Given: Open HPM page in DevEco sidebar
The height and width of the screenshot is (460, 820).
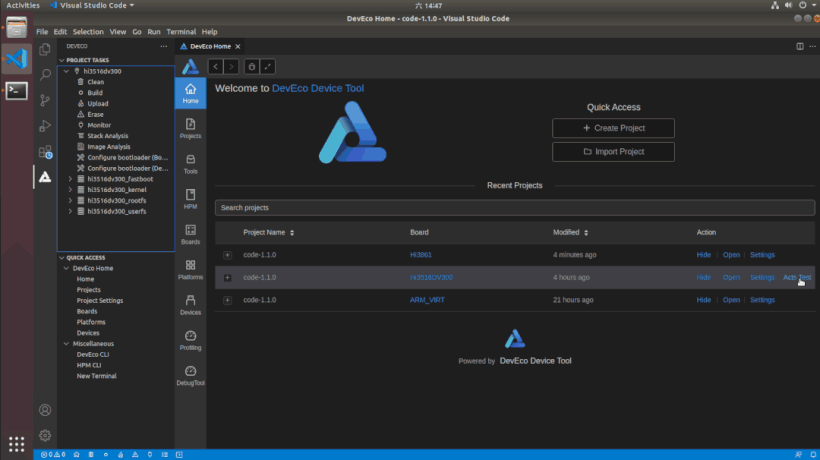Looking at the screenshot, I should click(190, 199).
